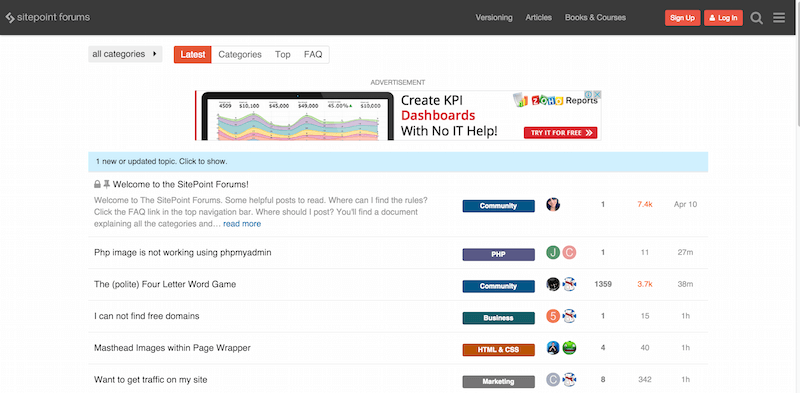The width and height of the screenshot is (800, 393).
Task: Click Community badge on Four Letter Word Game row
Action: tap(498, 286)
